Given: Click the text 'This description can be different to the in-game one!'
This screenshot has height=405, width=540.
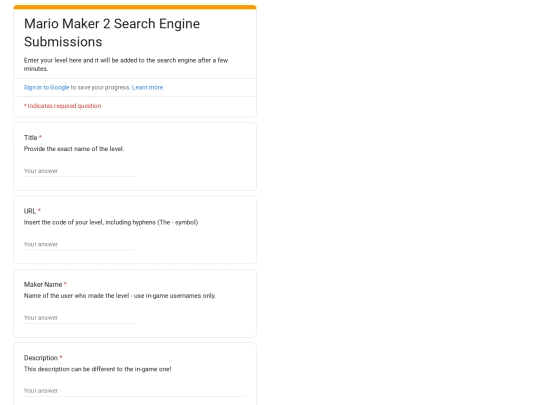Looking at the screenshot, I should coord(97,369).
